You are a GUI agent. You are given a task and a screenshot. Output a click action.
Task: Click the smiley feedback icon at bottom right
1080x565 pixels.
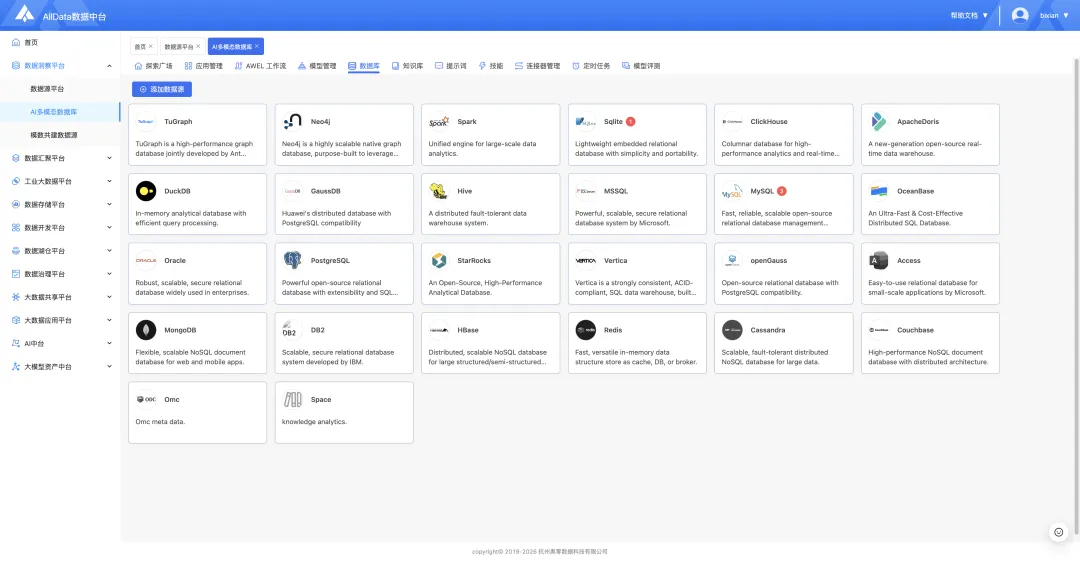pyautogui.click(x=1059, y=532)
